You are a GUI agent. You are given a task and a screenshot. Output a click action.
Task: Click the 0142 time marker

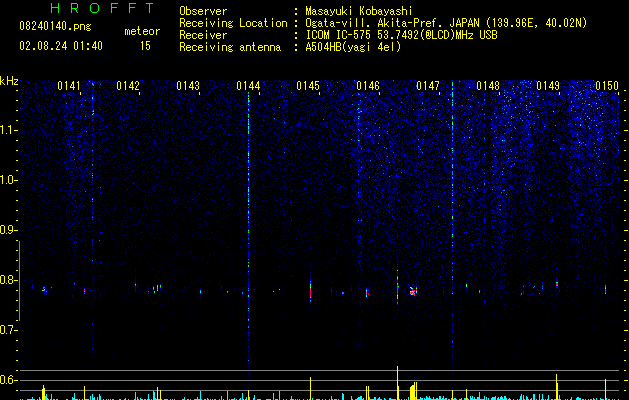pos(128,86)
